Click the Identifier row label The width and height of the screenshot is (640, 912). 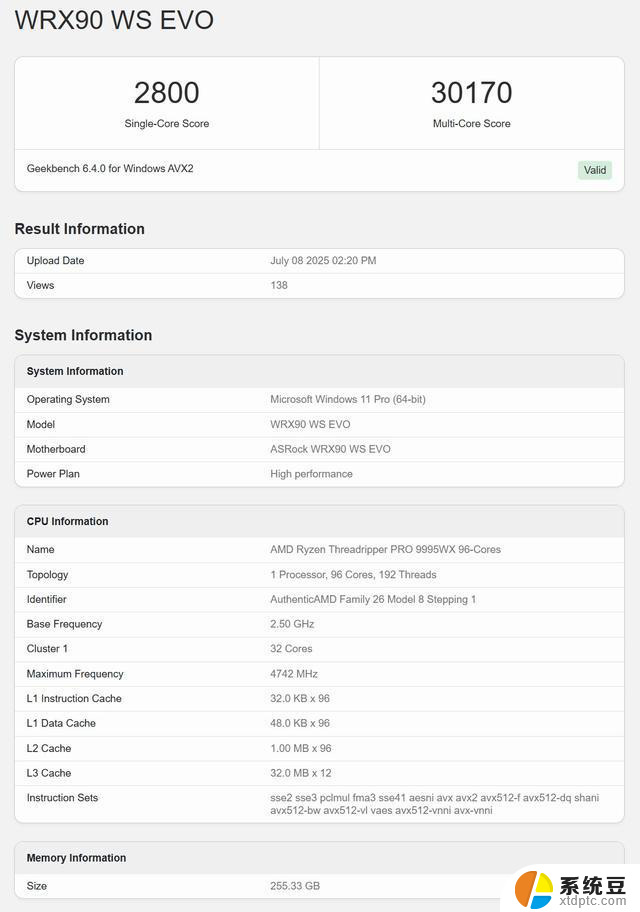(x=47, y=599)
